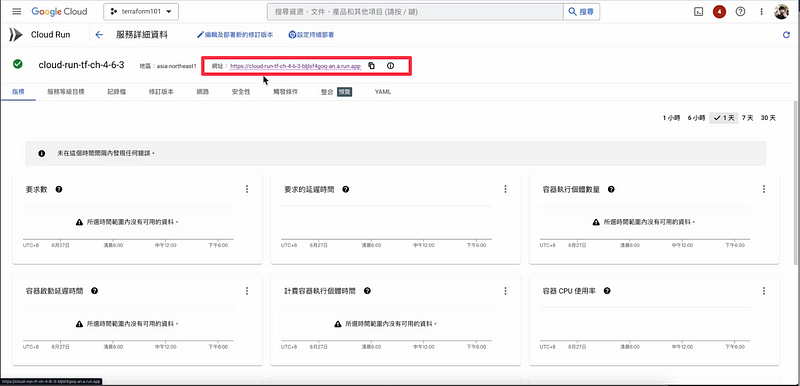Click help icon beside 容器 CPU 使用率

click(607, 291)
